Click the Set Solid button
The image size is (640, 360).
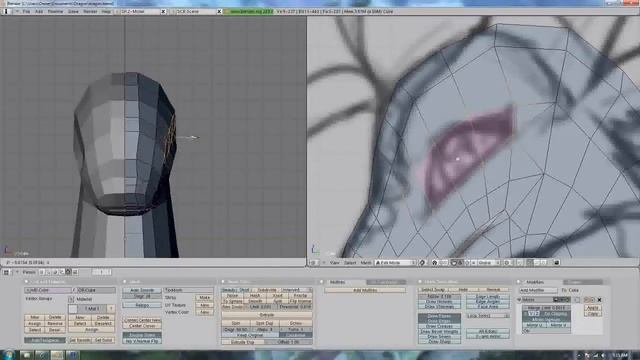(x=103, y=340)
